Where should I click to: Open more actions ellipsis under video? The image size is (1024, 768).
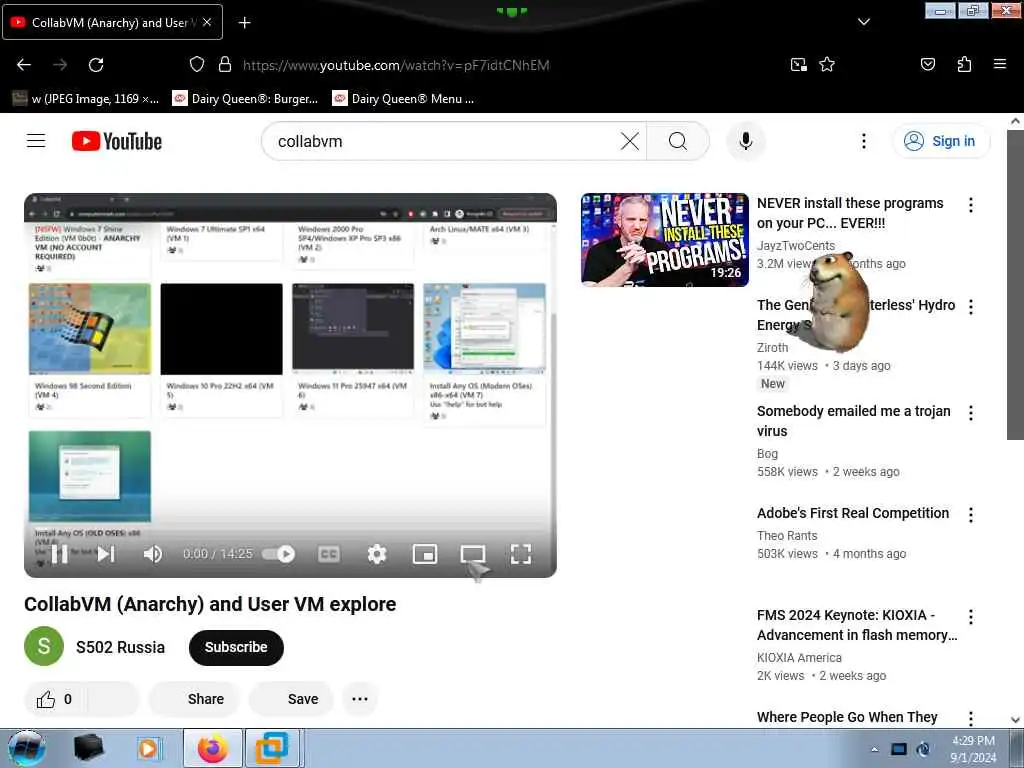(360, 699)
